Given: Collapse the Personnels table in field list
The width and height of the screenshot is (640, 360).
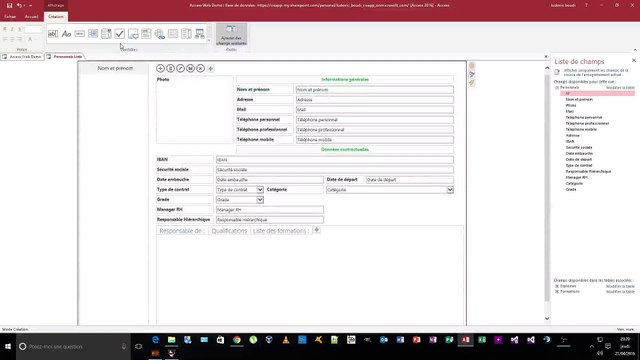Looking at the screenshot, I should pos(557,88).
